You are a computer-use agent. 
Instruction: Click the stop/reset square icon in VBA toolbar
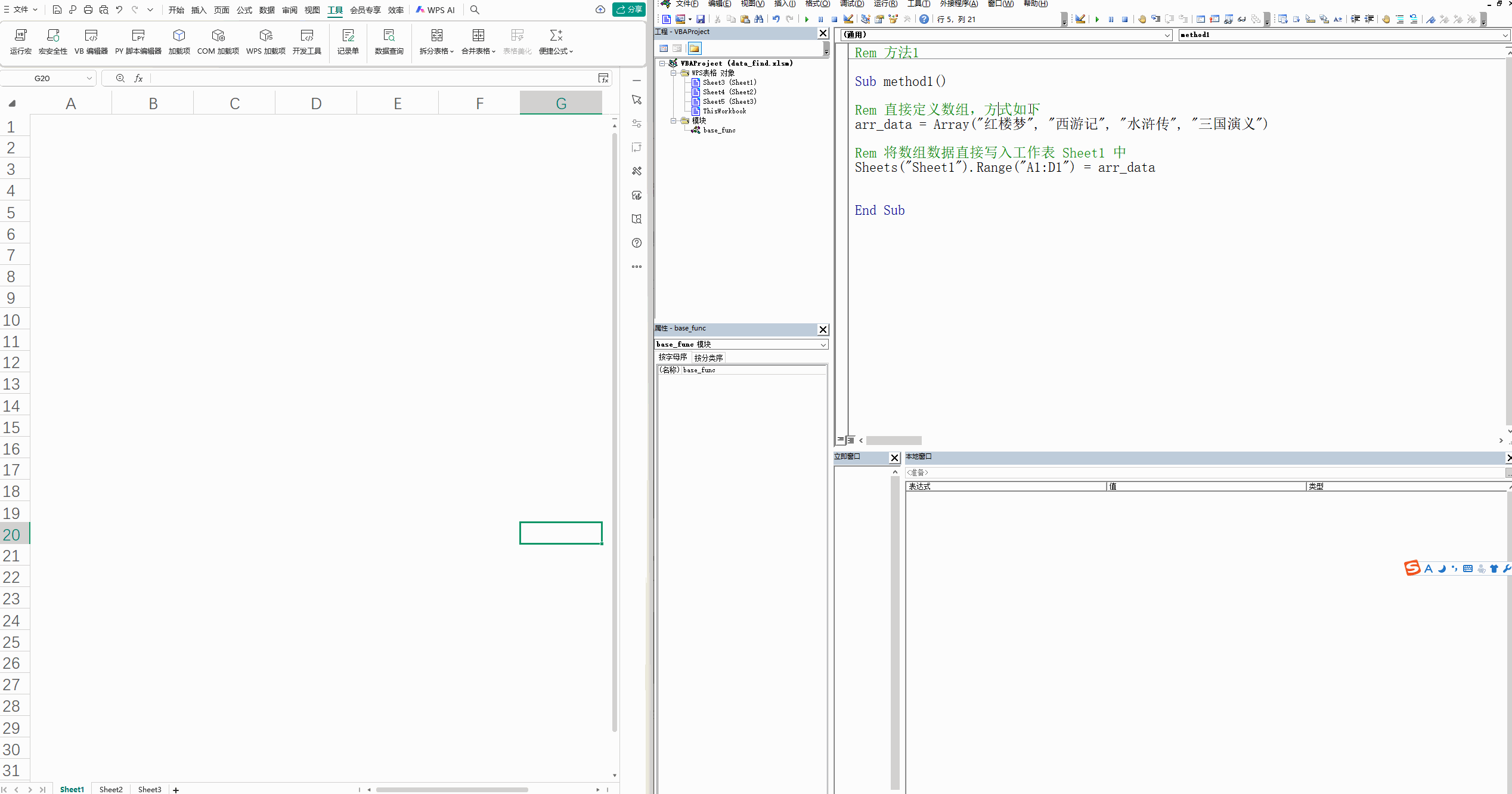click(834, 19)
